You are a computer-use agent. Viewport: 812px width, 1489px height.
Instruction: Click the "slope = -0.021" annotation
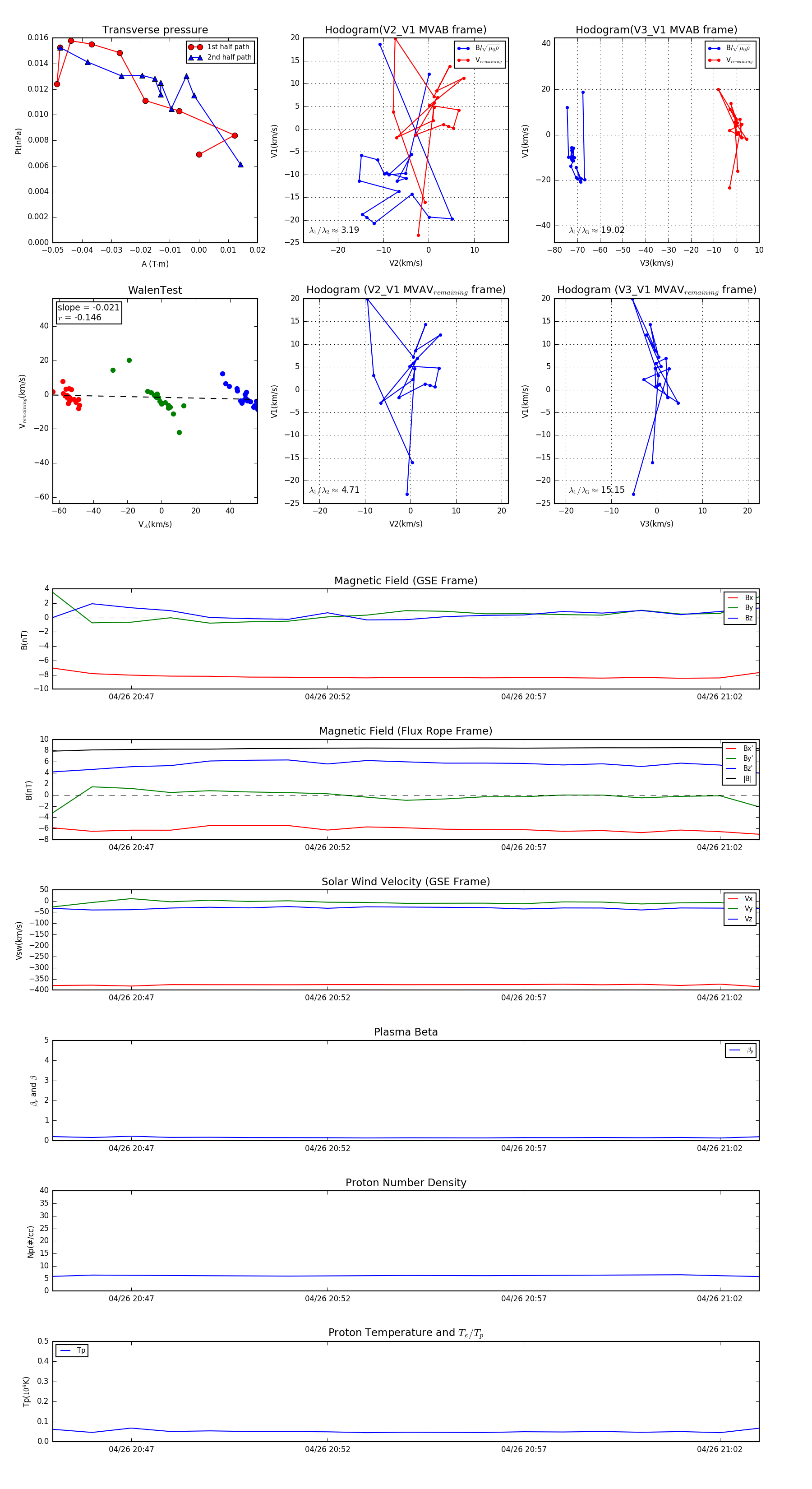click(x=88, y=308)
